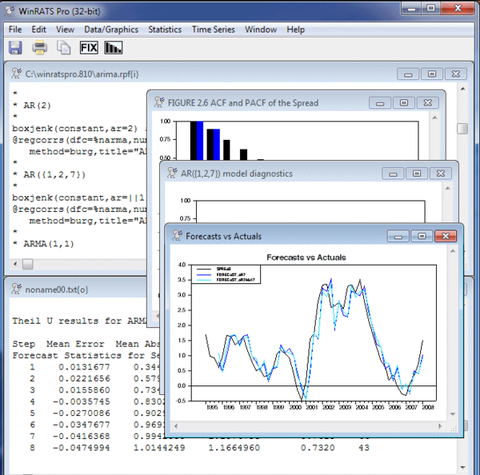Open the Help menu
The height and width of the screenshot is (475, 480).
(296, 29)
